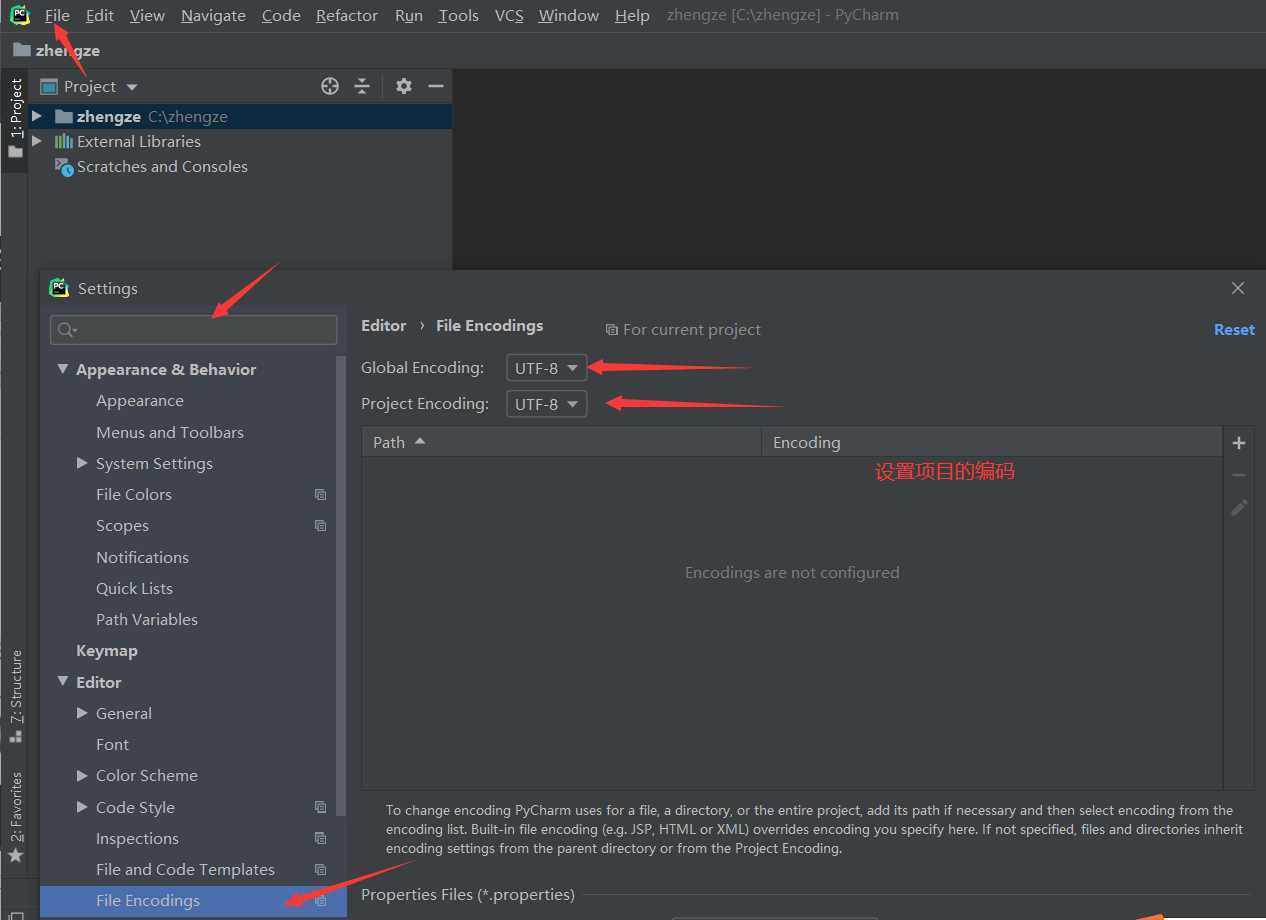Select Font settings page
This screenshot has height=920, width=1266.
point(112,745)
